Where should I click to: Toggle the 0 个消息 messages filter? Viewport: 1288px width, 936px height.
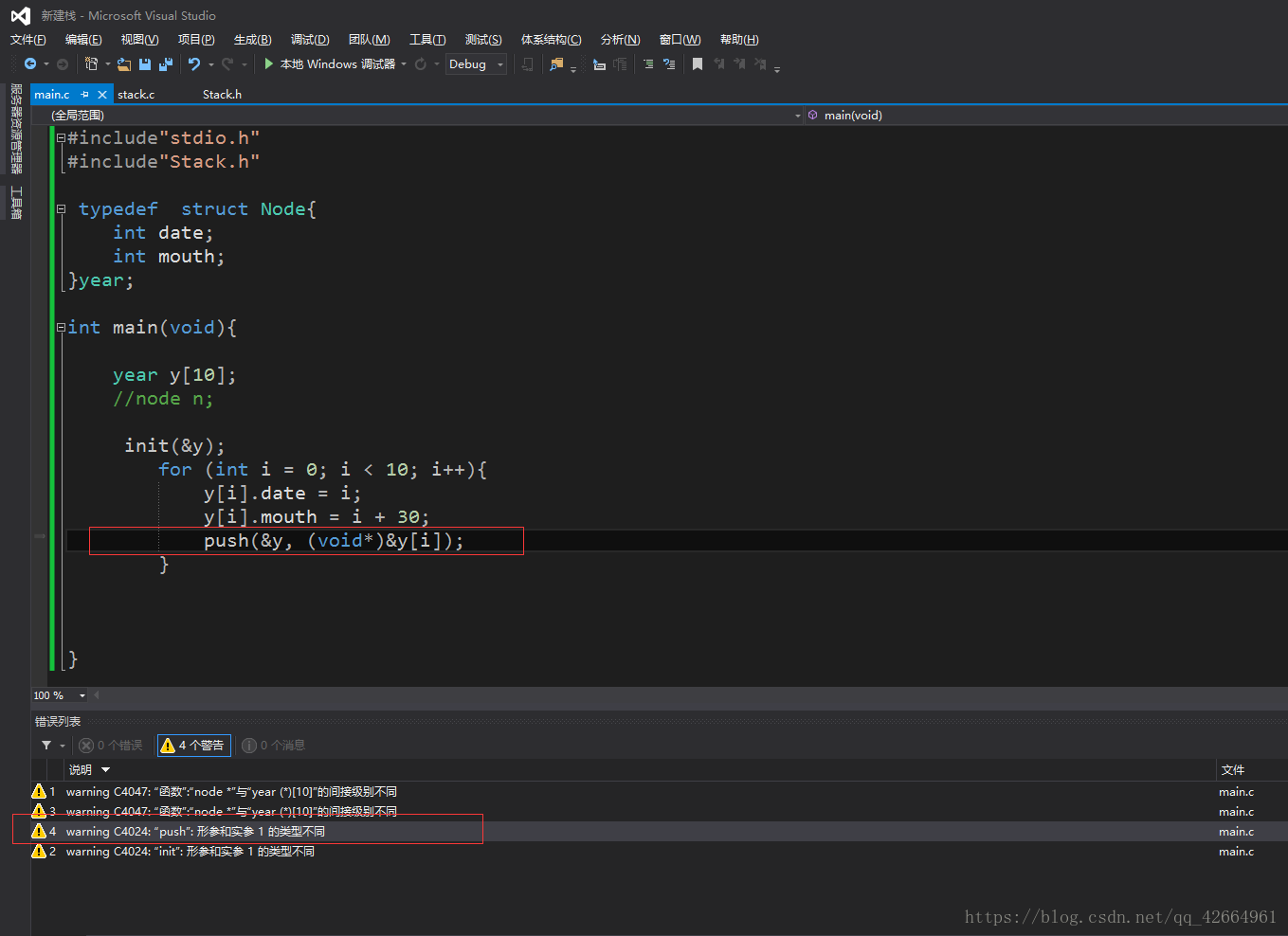(274, 746)
